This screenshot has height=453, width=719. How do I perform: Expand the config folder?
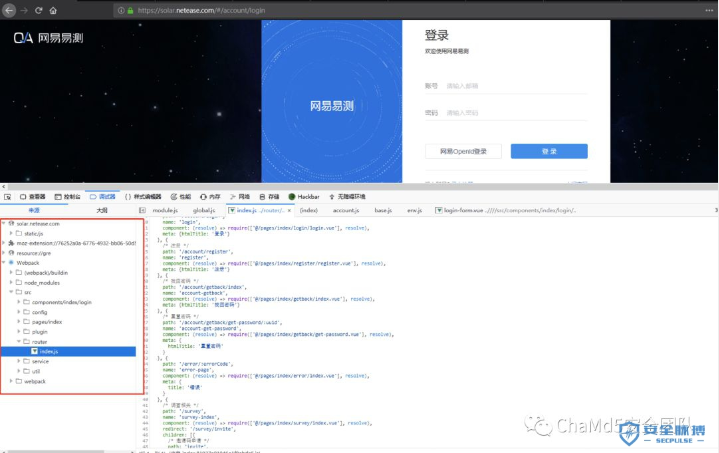coord(19,312)
